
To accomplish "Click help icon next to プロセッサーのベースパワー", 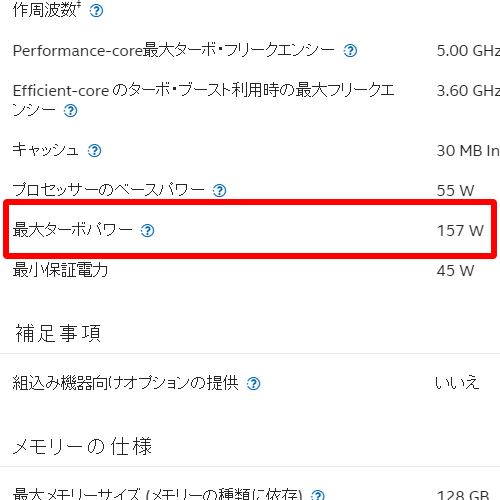I will 219,191.
